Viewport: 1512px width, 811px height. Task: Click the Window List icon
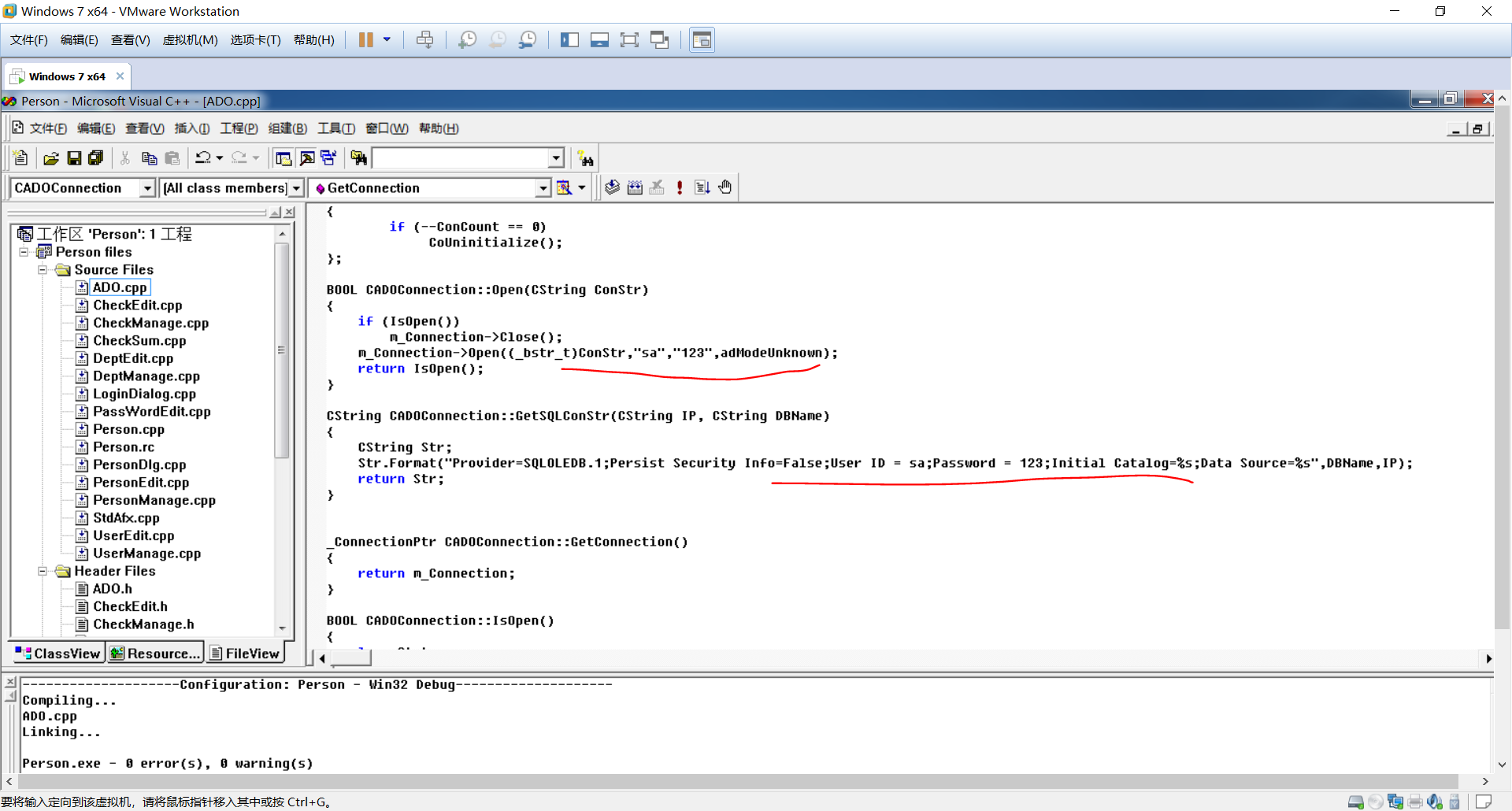pyautogui.click(x=328, y=158)
